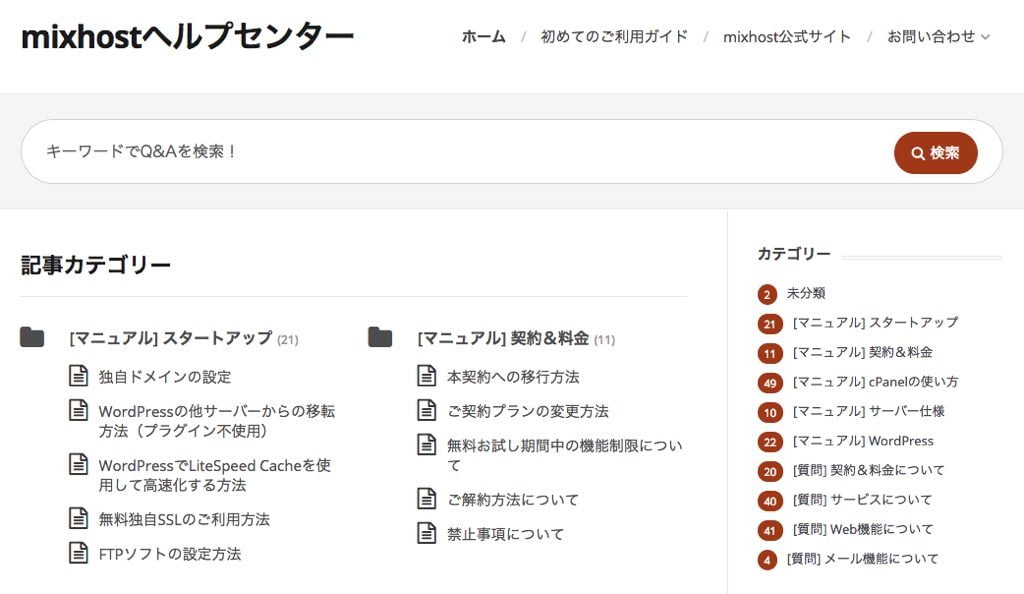Open article 無料独自SSLのご利用方法

[184, 520]
